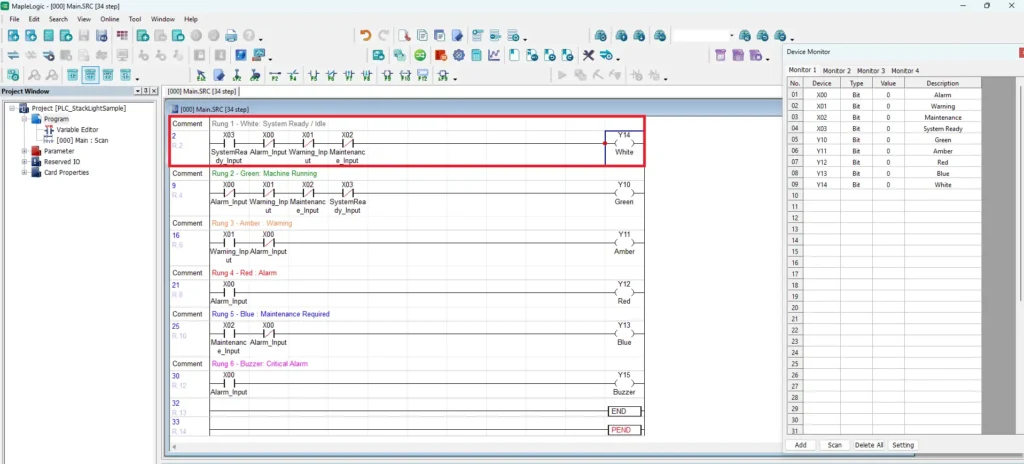The height and width of the screenshot is (464, 1024).
Task: Click the F8 contact icon
Action: pos(367,76)
